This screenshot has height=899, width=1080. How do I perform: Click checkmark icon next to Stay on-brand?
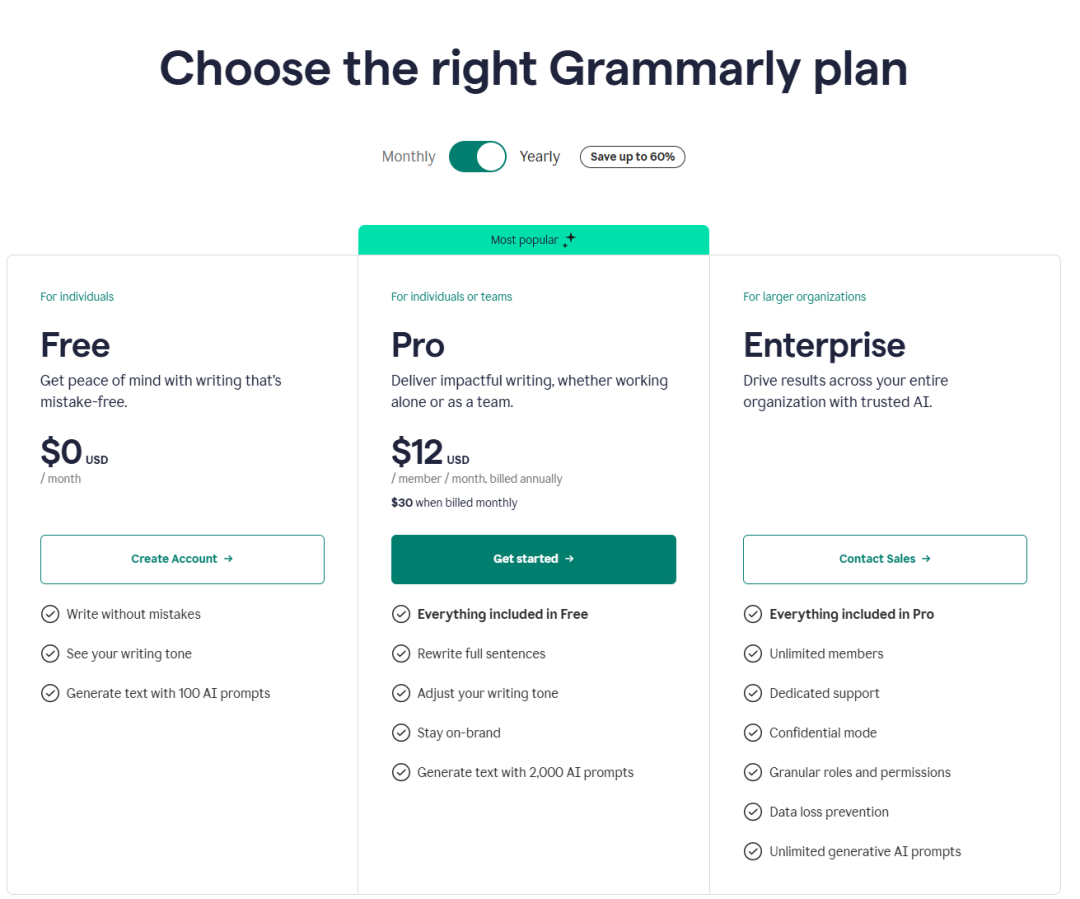tap(401, 733)
